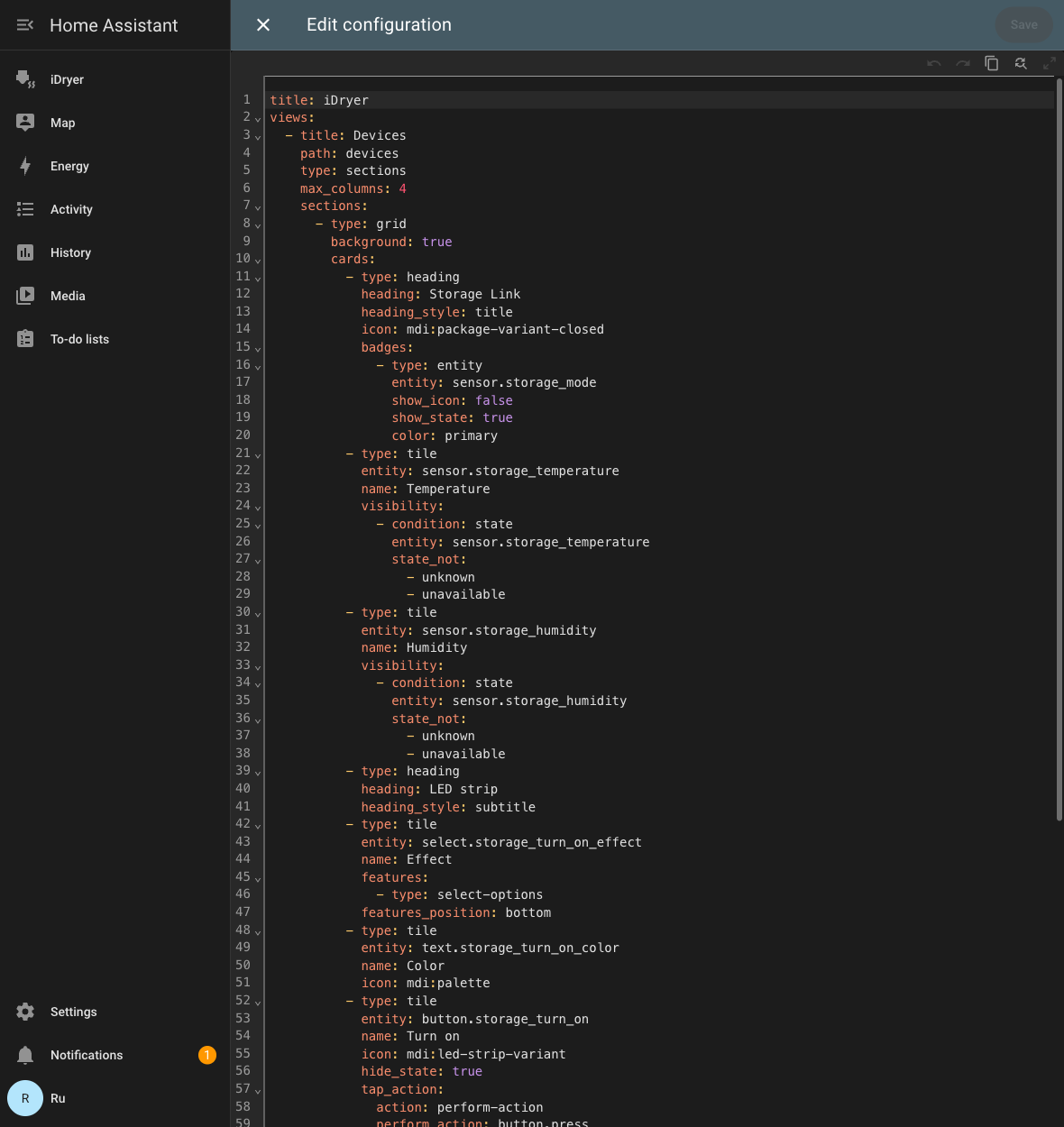Go to the Energy panel
This screenshot has height=1127, width=1064.
(x=115, y=166)
